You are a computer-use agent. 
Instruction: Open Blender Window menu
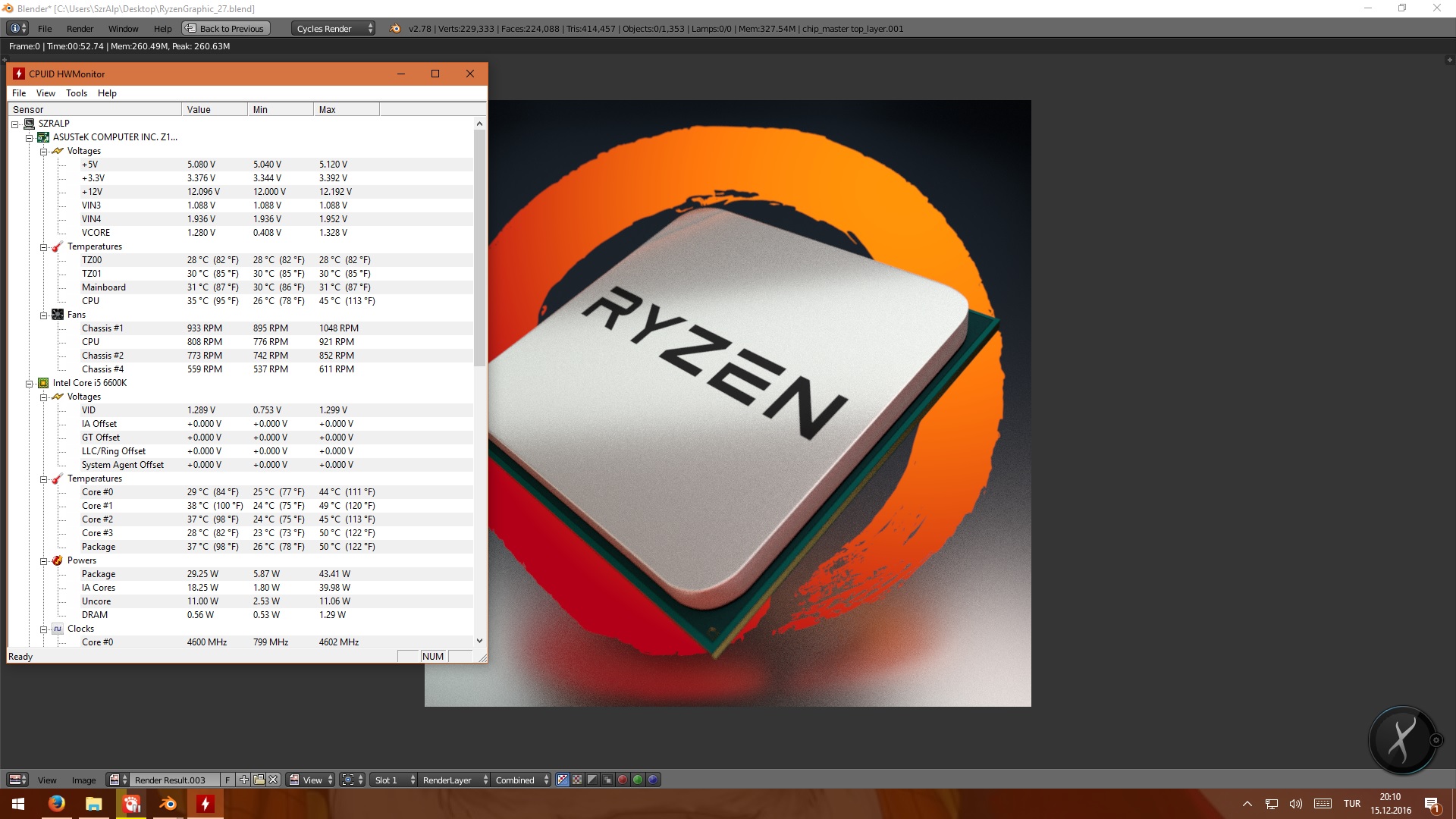pyautogui.click(x=123, y=29)
